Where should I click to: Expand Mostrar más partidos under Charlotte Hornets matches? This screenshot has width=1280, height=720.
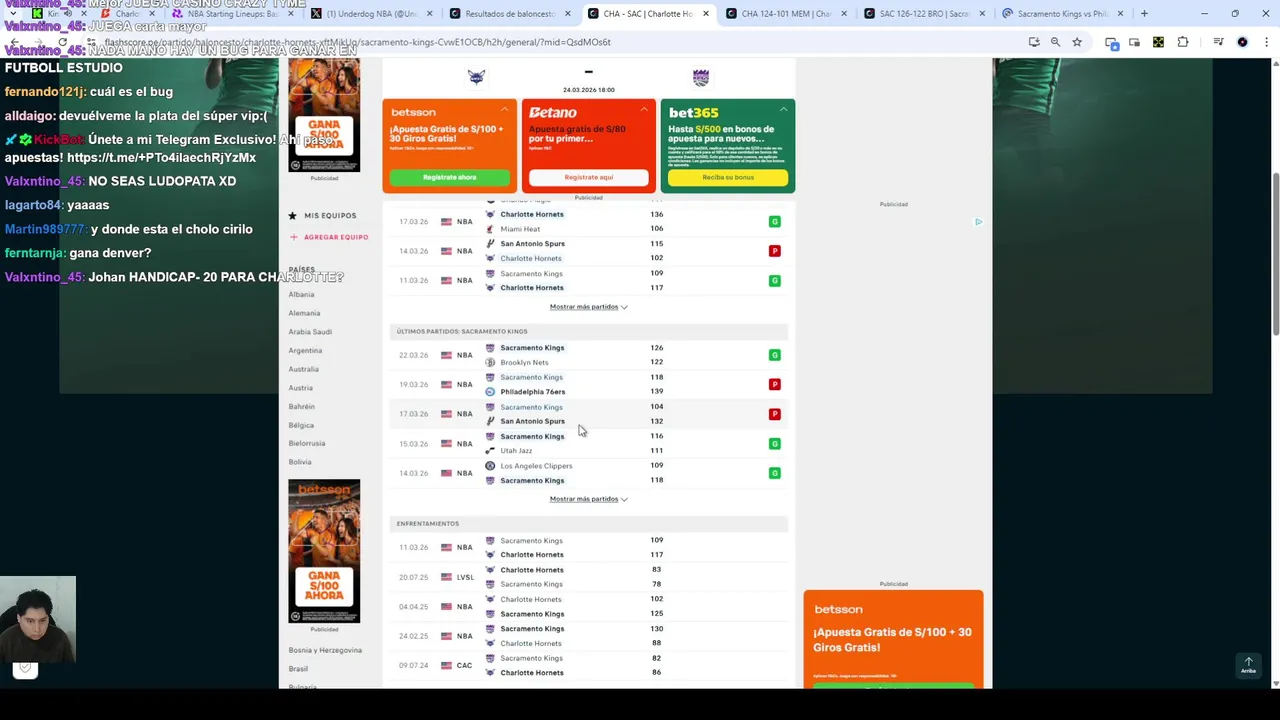[588, 307]
